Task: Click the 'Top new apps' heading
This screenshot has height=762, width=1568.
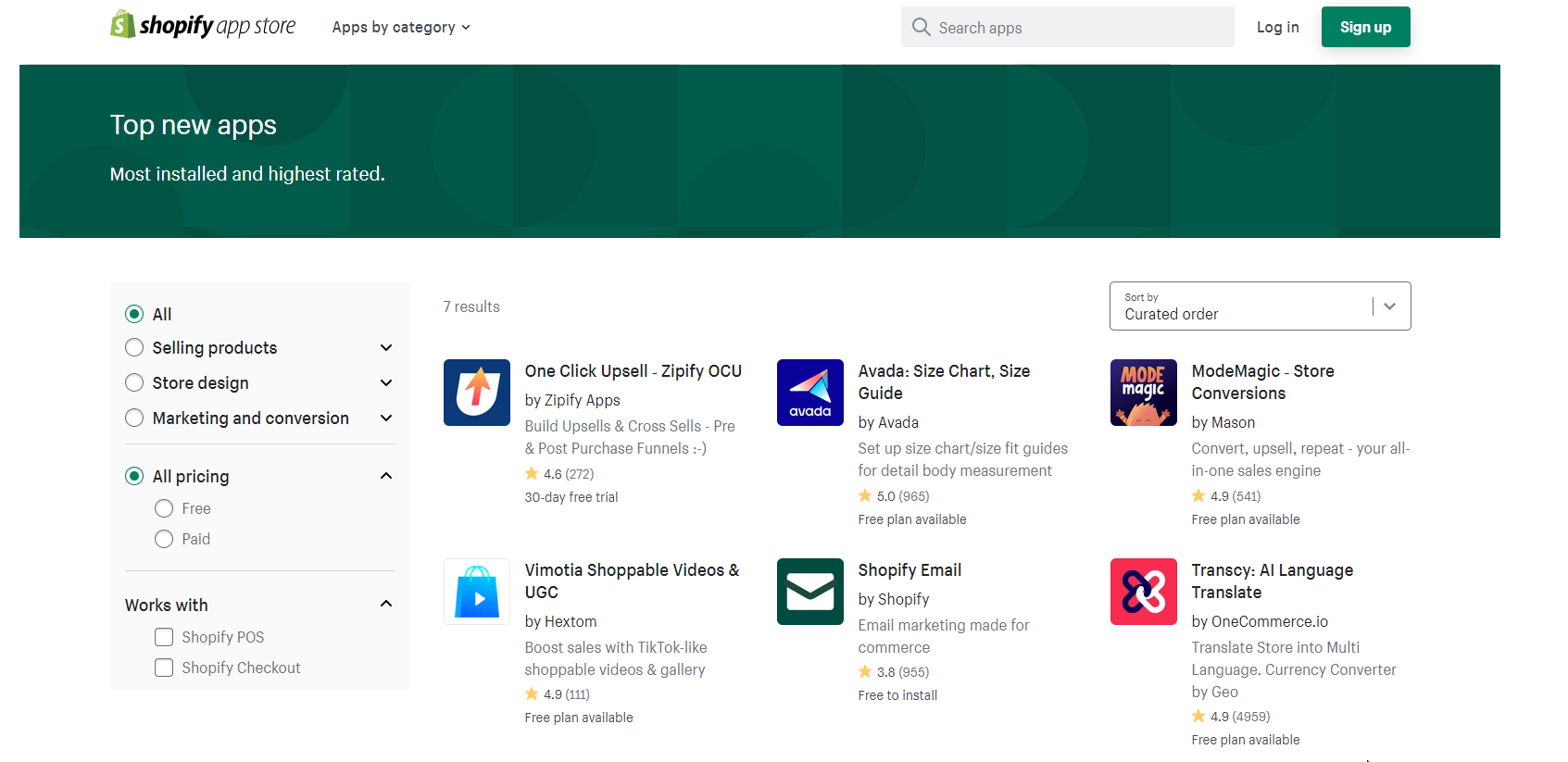Action: [x=193, y=124]
